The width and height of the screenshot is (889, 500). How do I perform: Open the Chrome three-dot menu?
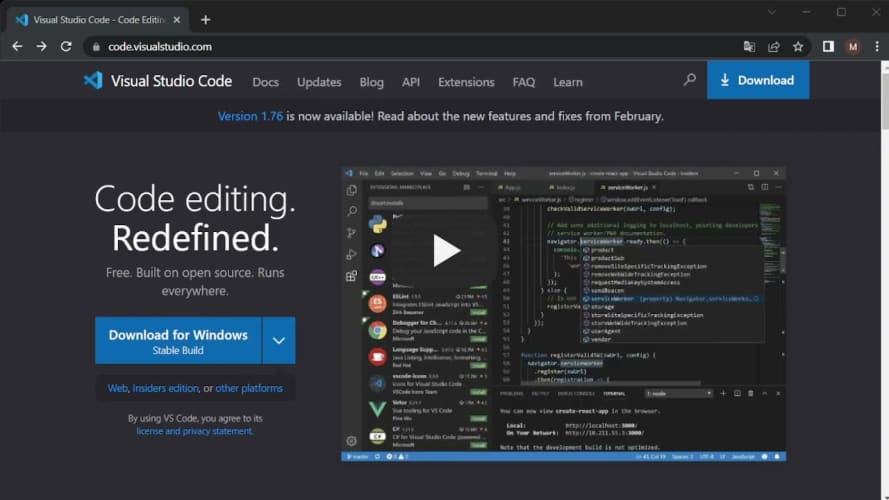(877, 46)
